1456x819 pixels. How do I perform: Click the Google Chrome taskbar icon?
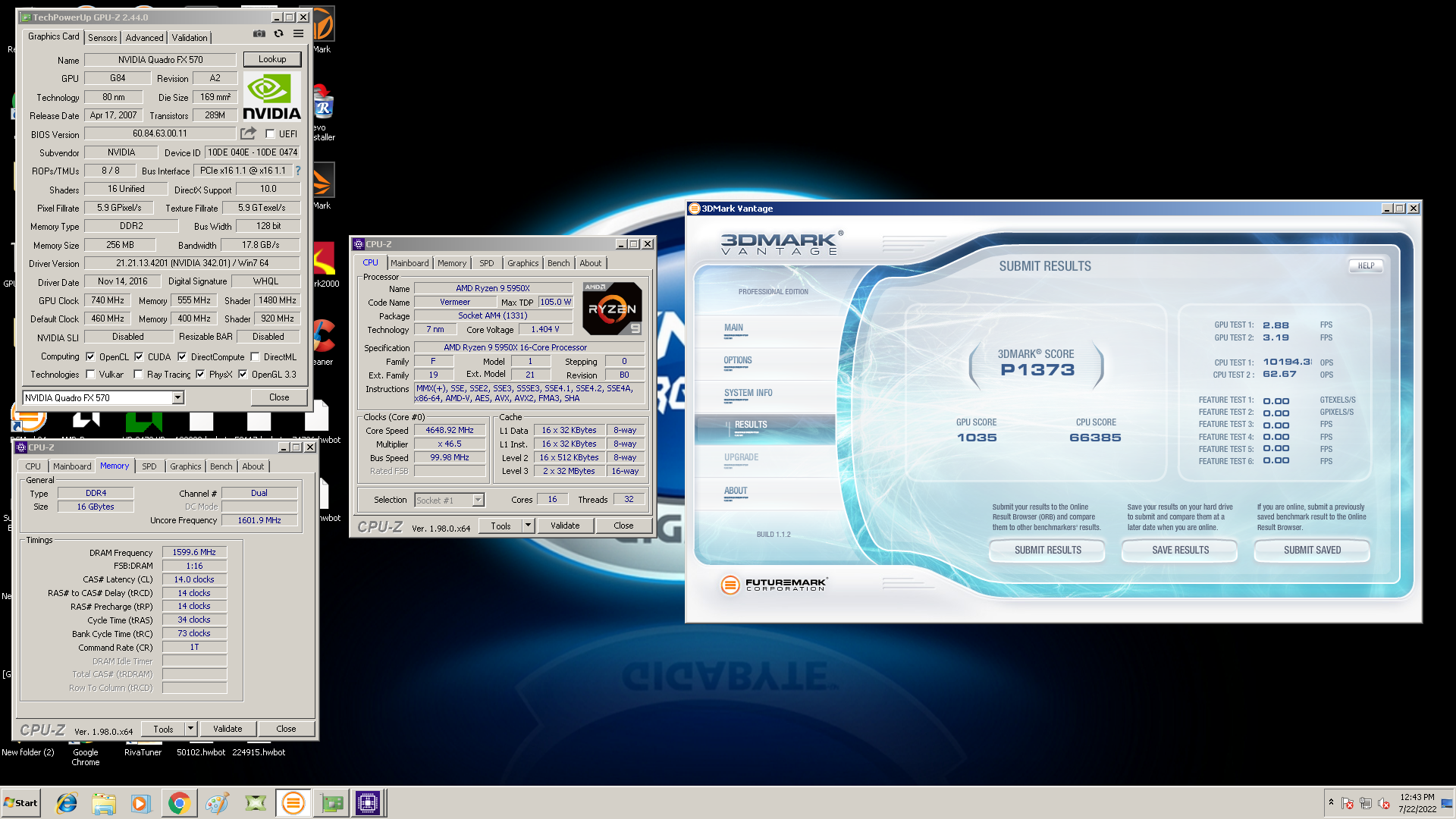pos(179,803)
